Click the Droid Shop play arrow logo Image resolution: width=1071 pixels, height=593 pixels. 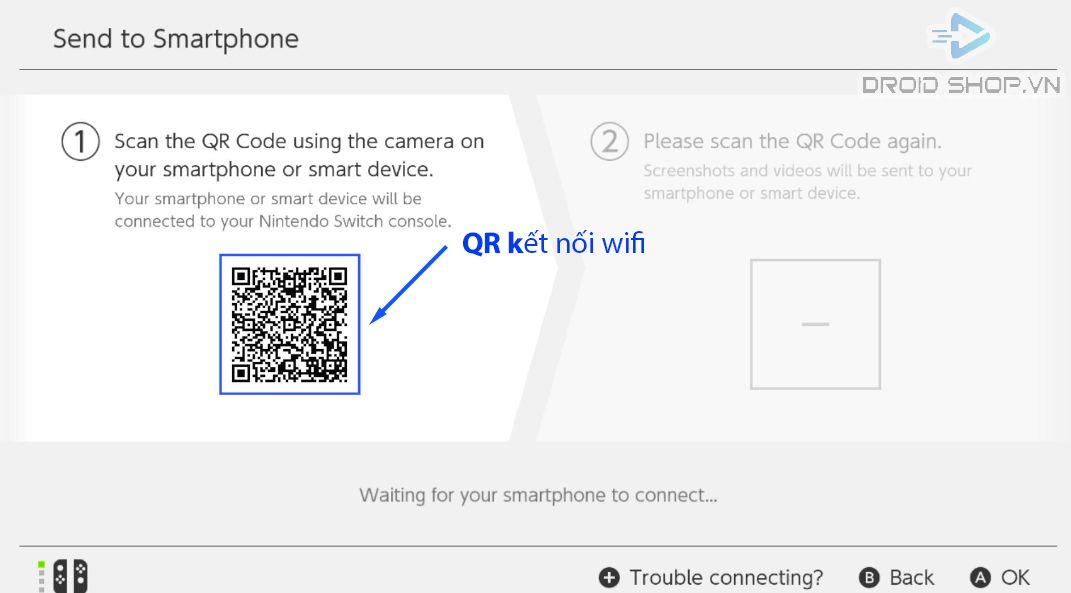point(960,35)
